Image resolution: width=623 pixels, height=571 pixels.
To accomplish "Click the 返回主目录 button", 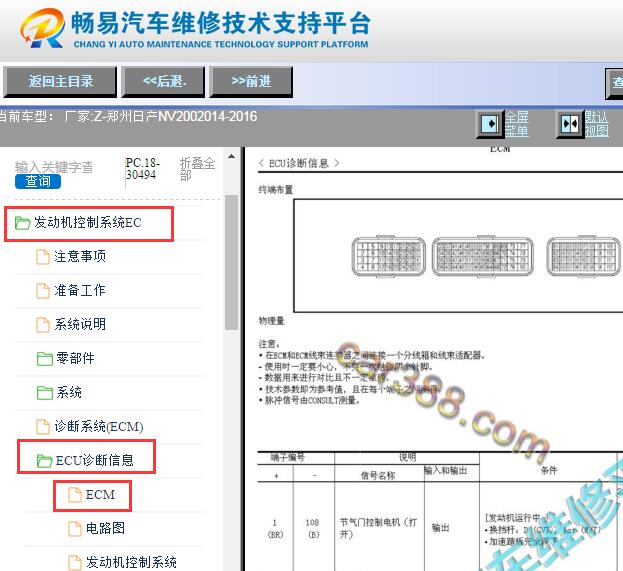I will [x=60, y=81].
